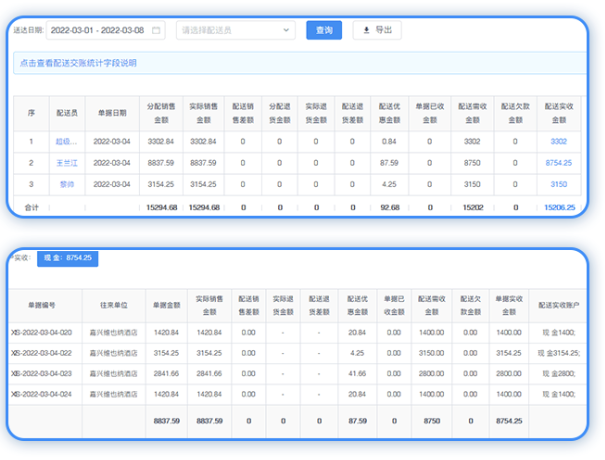
Task: Click the 单据编号 column header
Action: click(x=42, y=305)
